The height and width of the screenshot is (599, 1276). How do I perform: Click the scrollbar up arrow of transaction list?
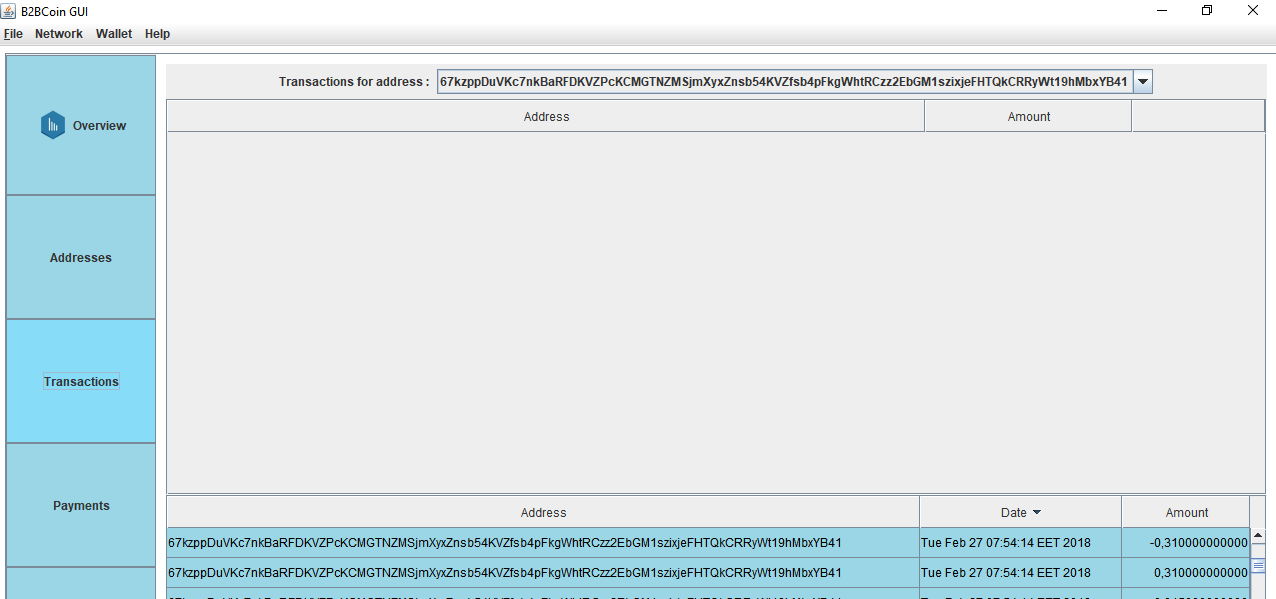[1259, 536]
